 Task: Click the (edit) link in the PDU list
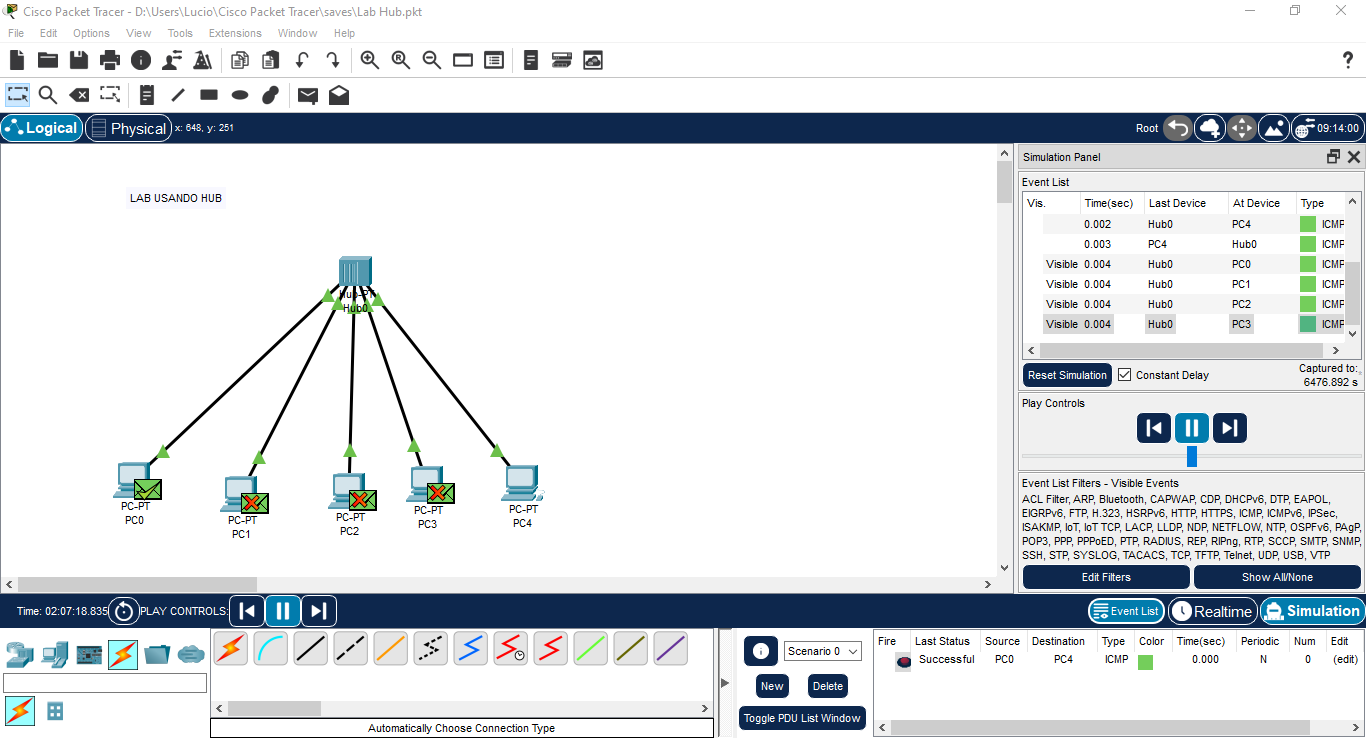point(1345,660)
